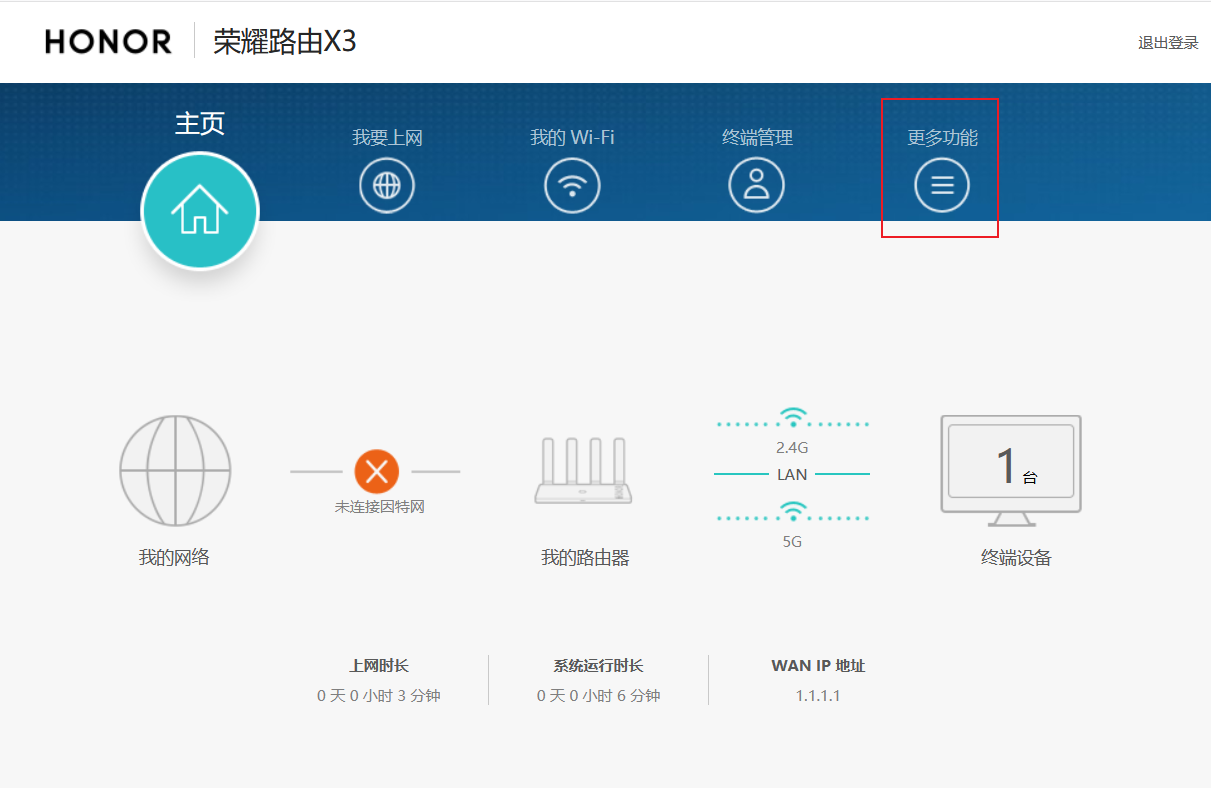Open the person icon under 终端管理

click(x=757, y=185)
